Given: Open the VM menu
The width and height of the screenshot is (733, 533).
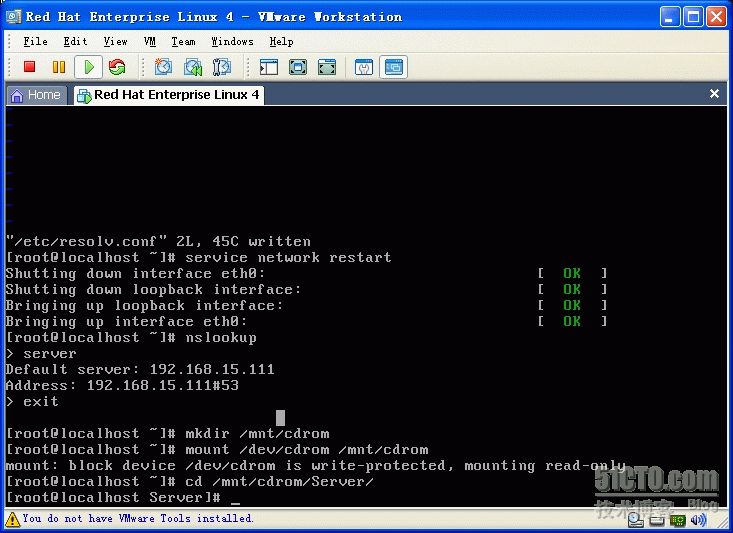Looking at the screenshot, I should click(x=150, y=42).
